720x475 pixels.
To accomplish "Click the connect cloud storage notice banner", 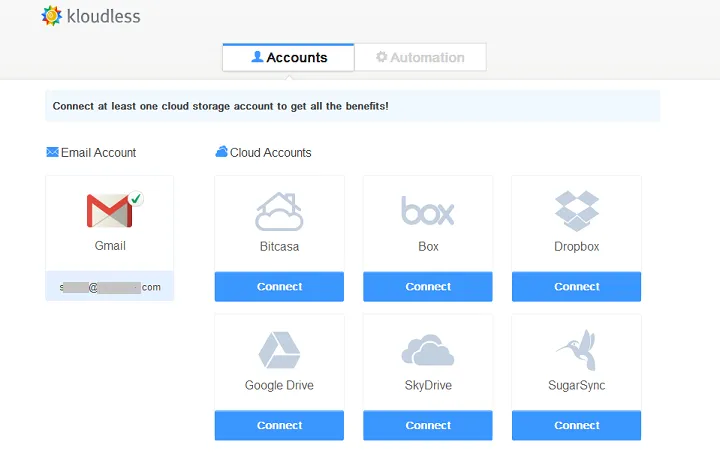I will point(353,106).
